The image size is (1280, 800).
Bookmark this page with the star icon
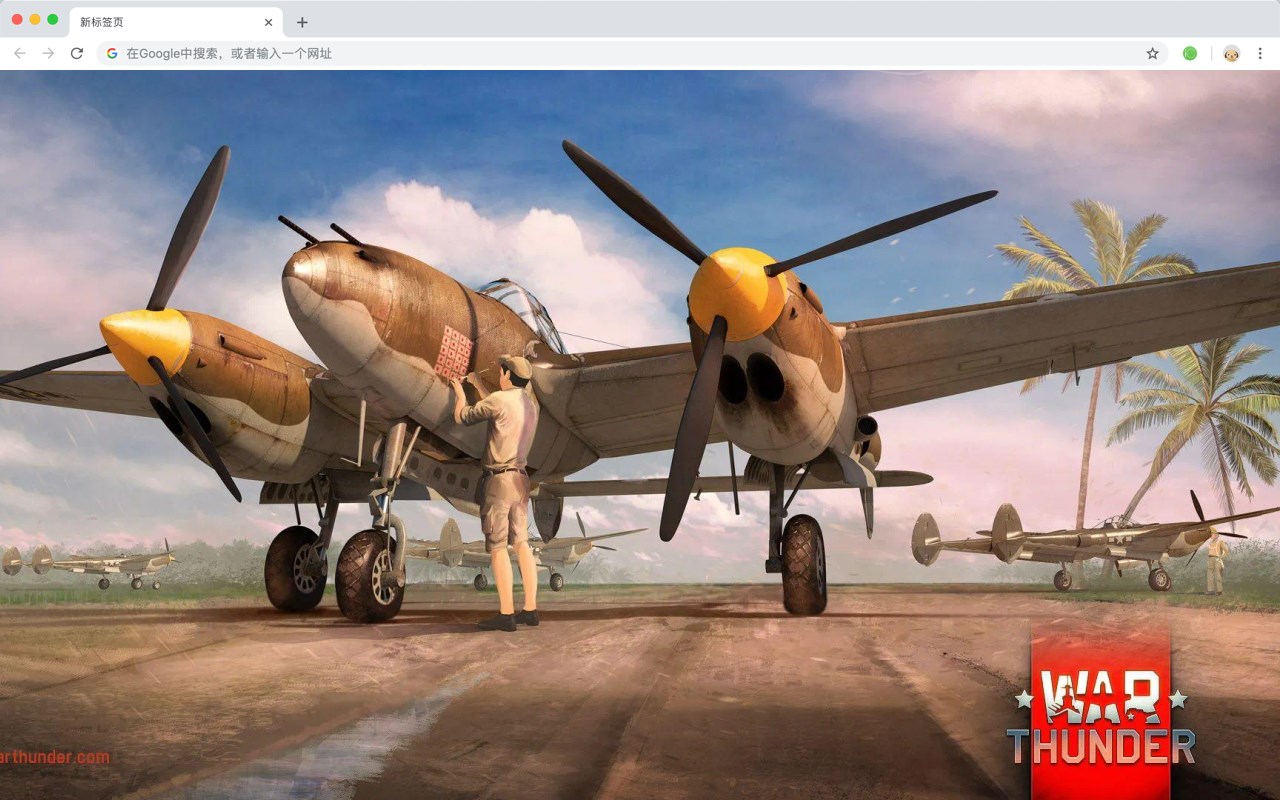click(1152, 53)
